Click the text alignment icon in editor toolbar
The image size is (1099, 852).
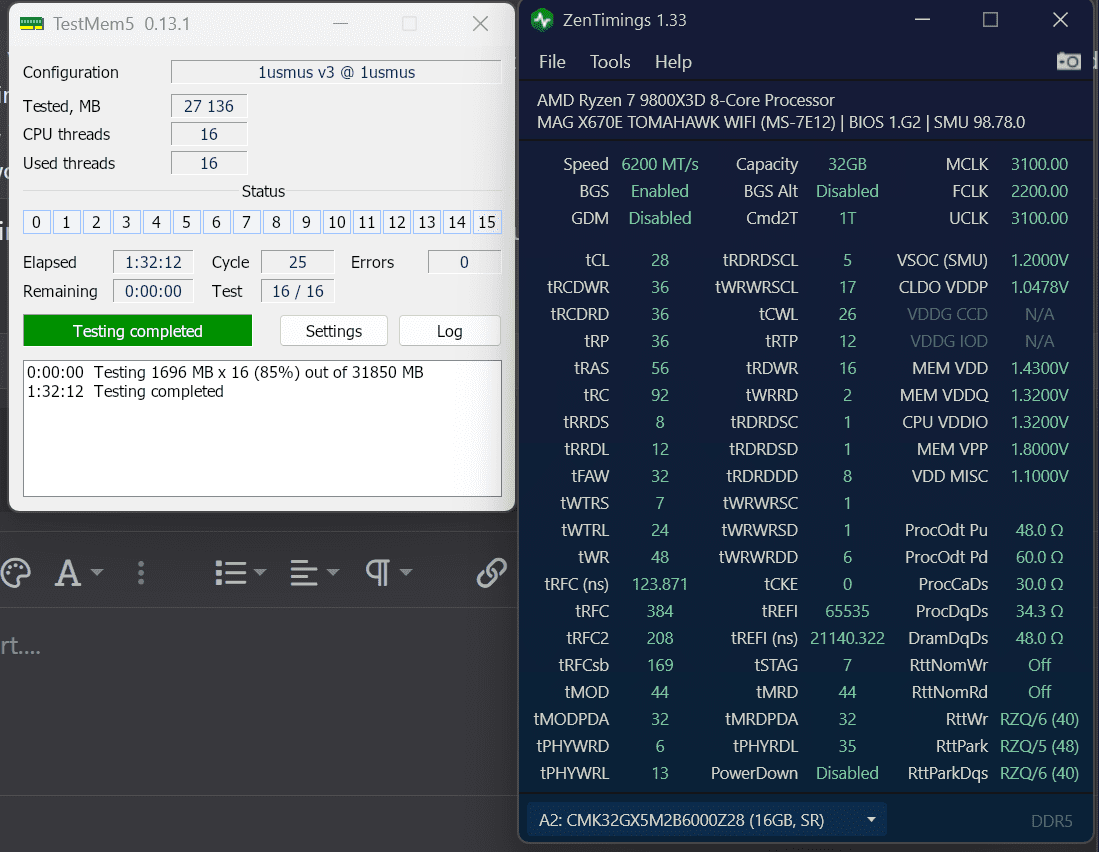(x=304, y=572)
